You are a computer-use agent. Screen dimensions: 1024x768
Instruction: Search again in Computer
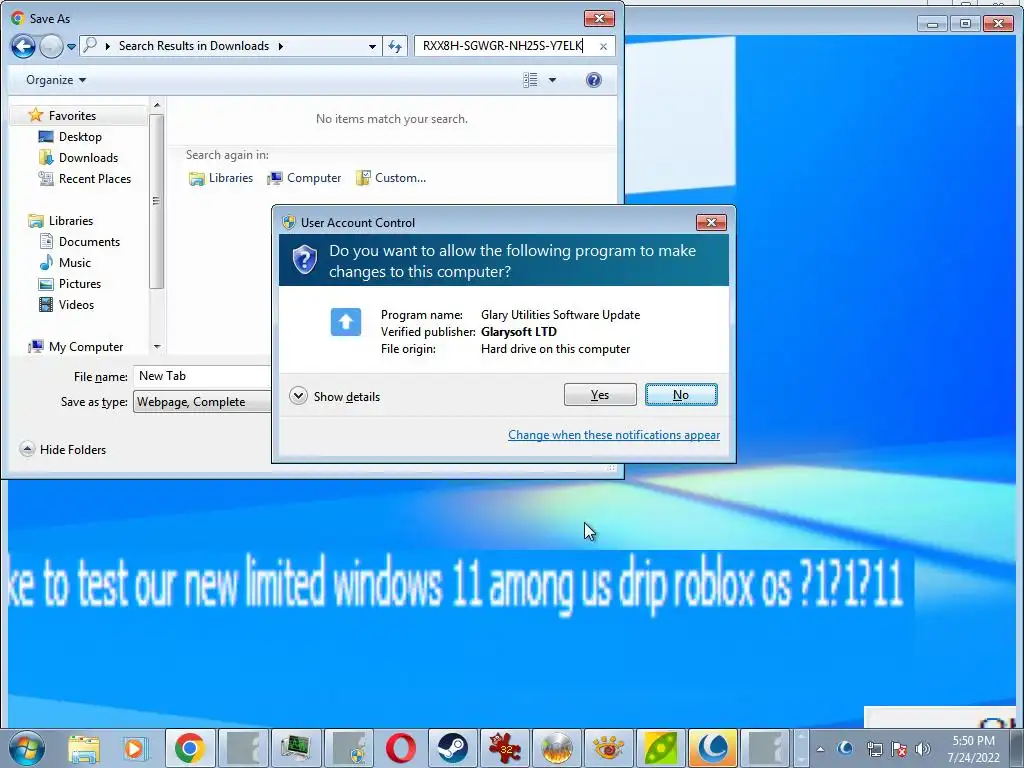304,178
